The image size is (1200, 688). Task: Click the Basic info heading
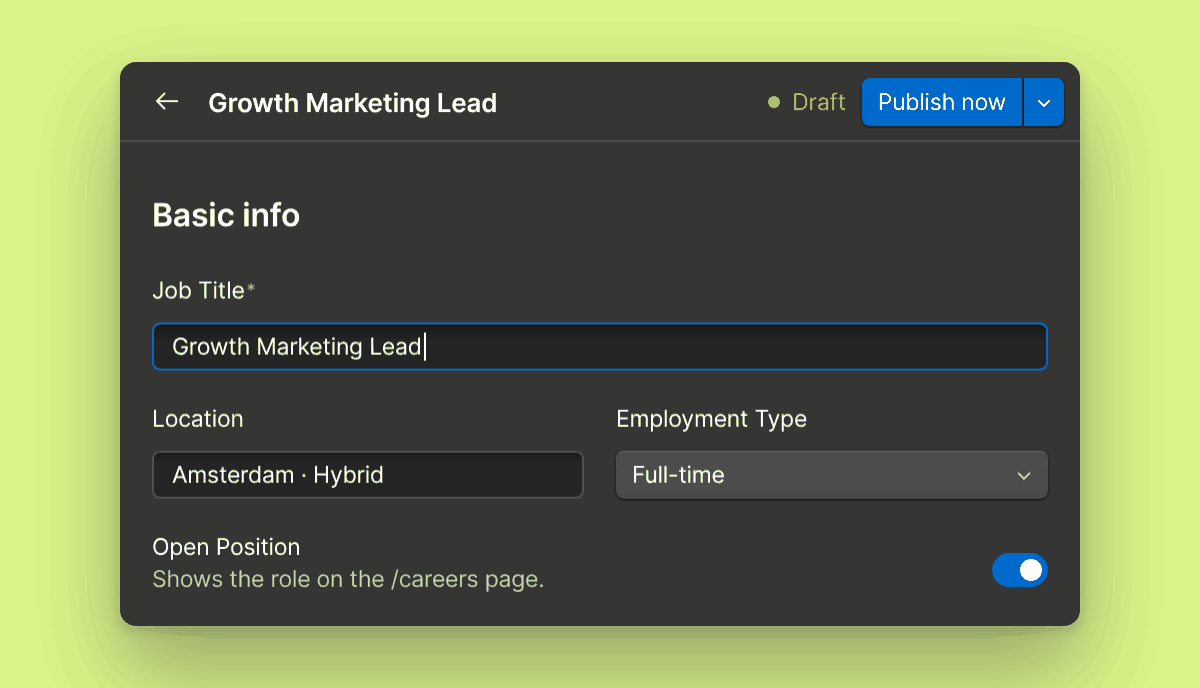[x=226, y=215]
